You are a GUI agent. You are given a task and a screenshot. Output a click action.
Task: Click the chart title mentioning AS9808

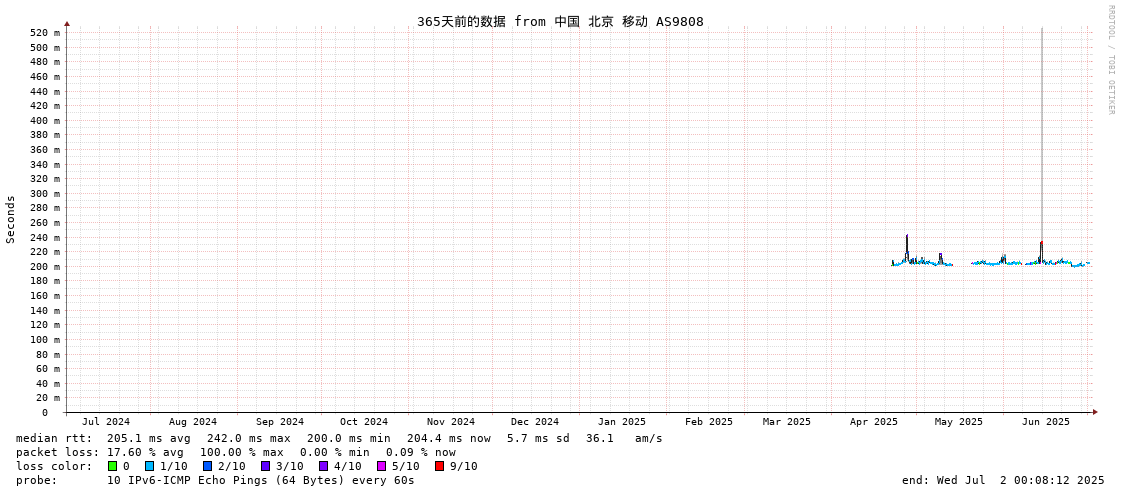point(560,21)
